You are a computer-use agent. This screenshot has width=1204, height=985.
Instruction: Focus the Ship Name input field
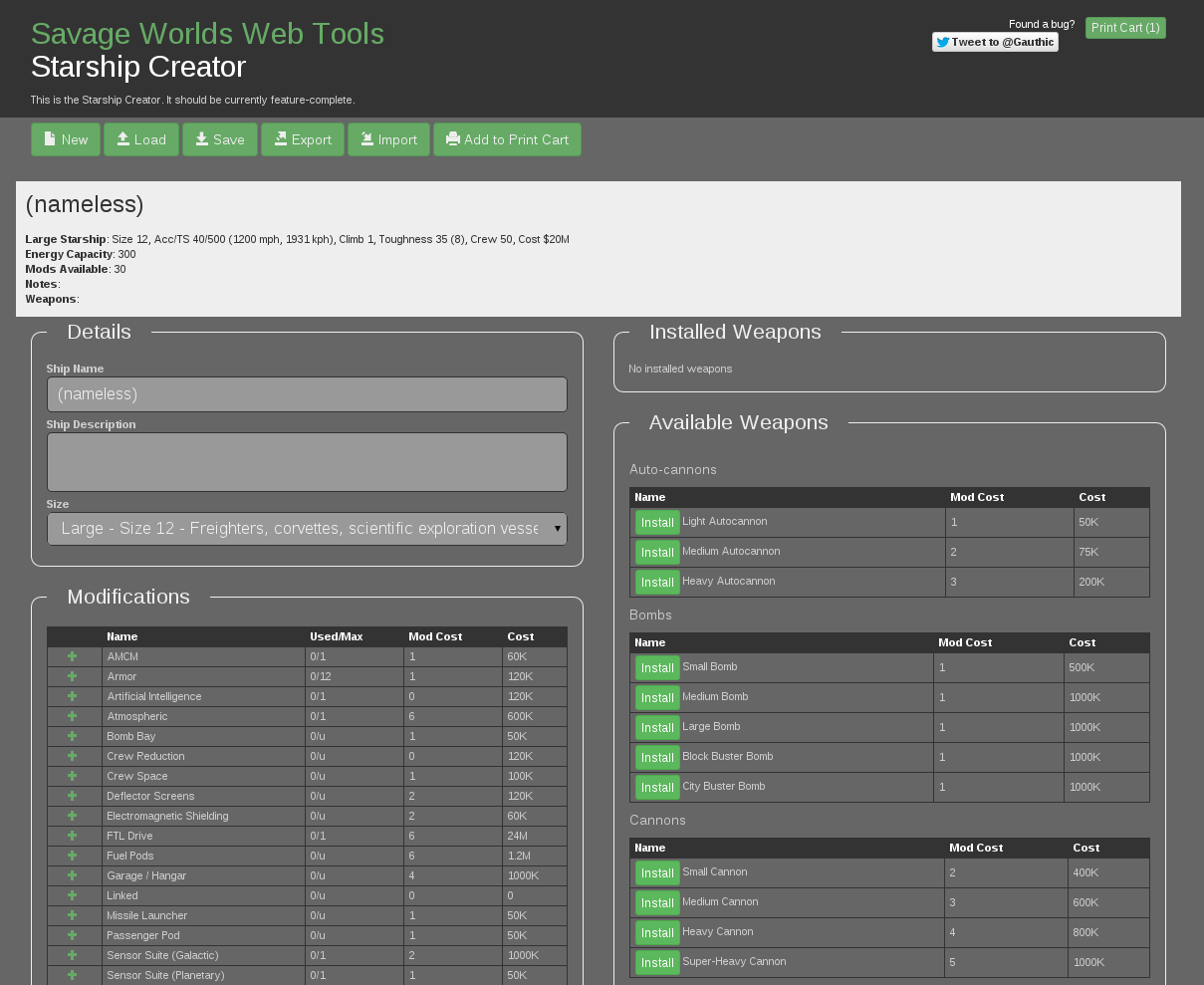point(307,394)
